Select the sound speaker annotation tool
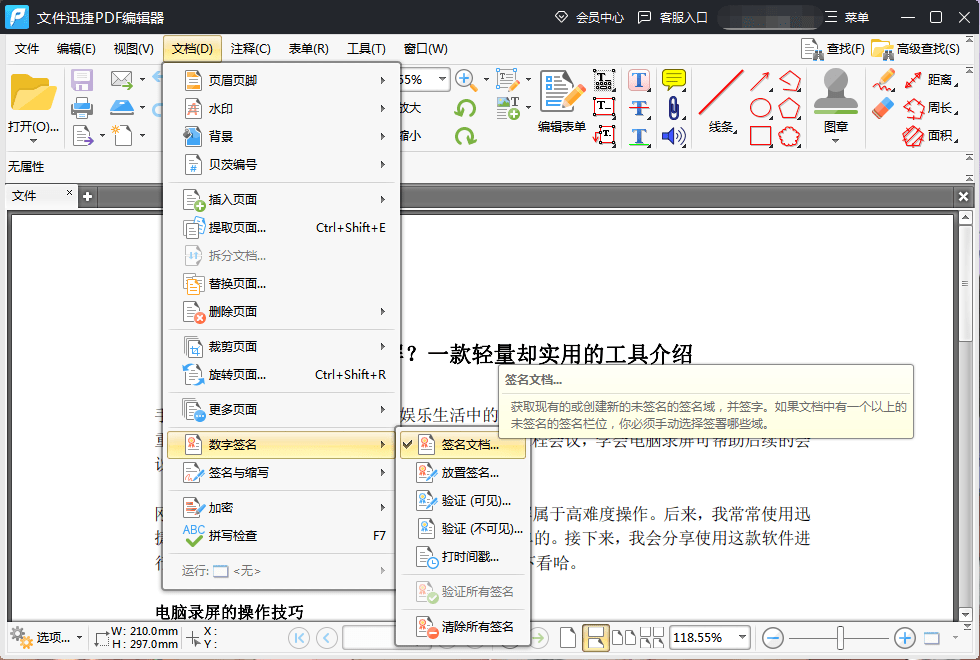Screen dimensions: 980x660 pyautogui.click(x=673, y=136)
